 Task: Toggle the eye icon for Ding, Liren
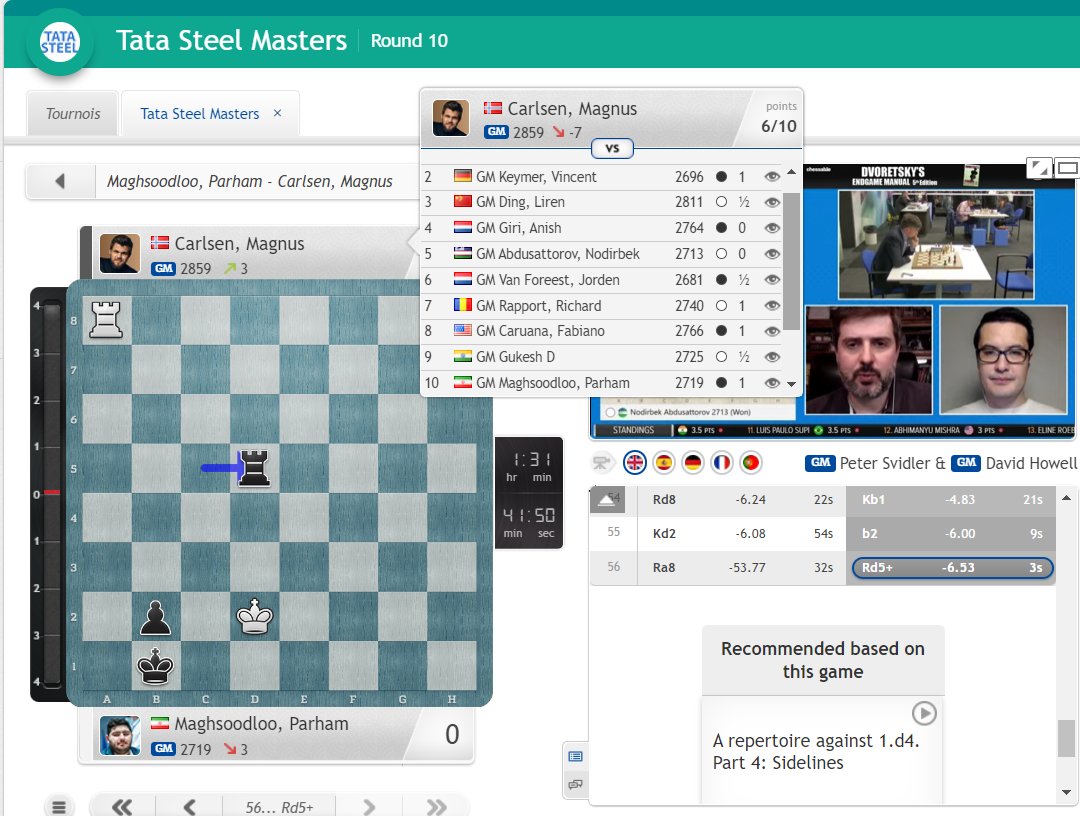click(x=772, y=202)
